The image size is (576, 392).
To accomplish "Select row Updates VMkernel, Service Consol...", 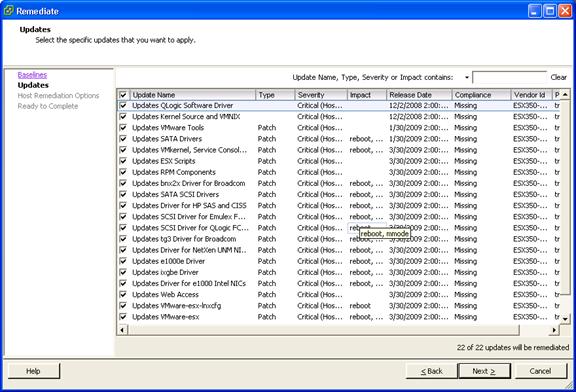I will (x=339, y=150).
